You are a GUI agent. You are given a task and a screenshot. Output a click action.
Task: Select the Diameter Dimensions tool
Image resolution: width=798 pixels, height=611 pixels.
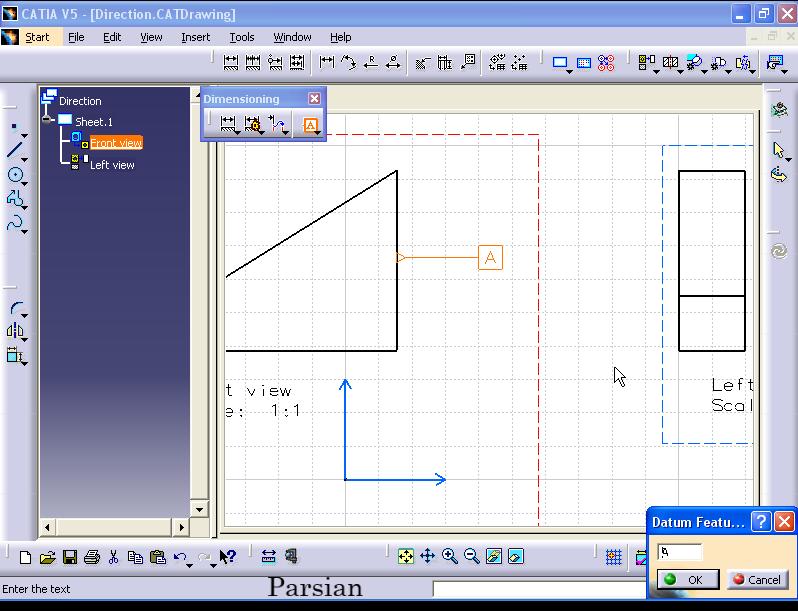393,63
